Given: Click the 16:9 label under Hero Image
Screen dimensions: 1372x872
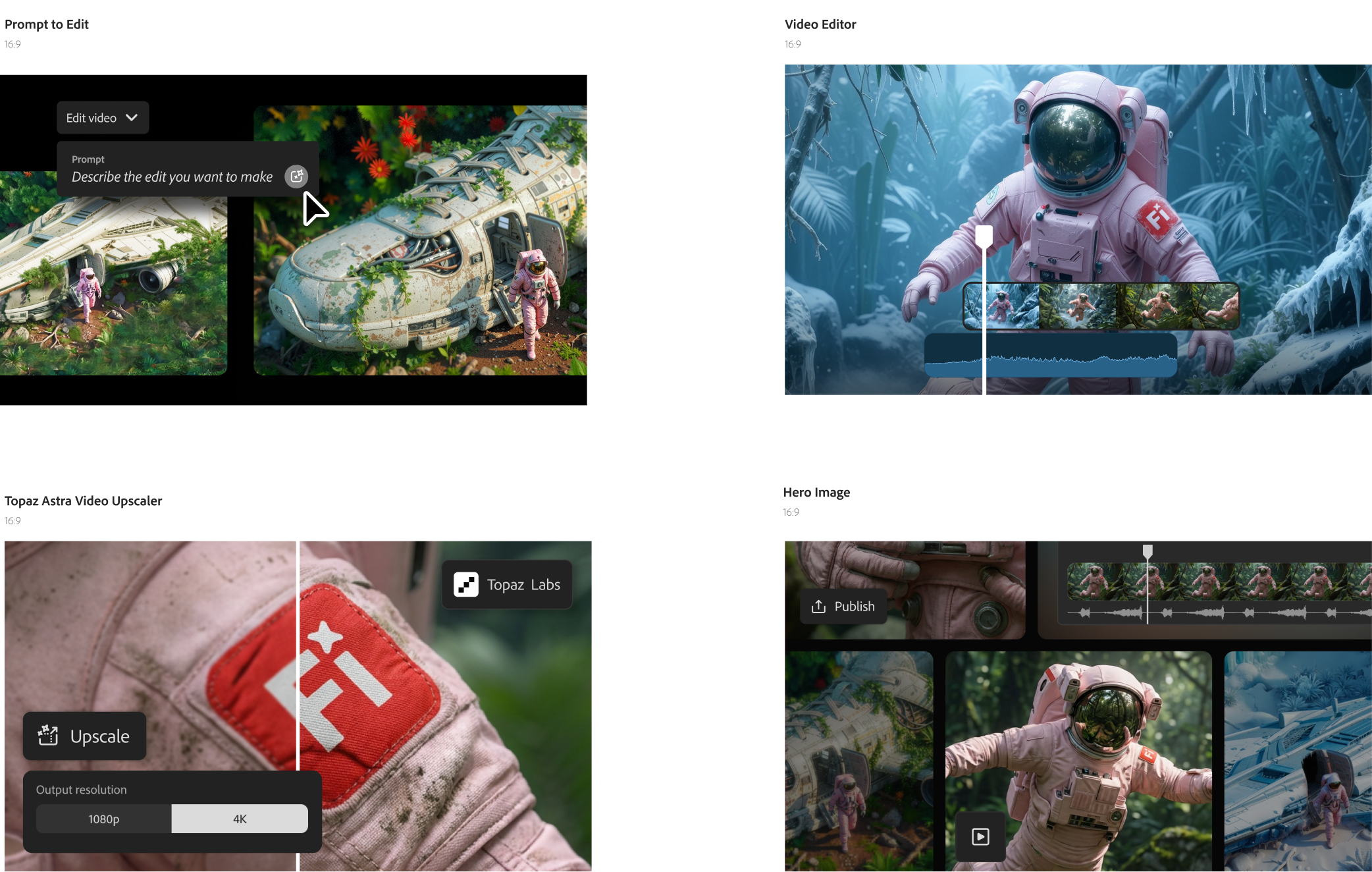Looking at the screenshot, I should pyautogui.click(x=791, y=512).
